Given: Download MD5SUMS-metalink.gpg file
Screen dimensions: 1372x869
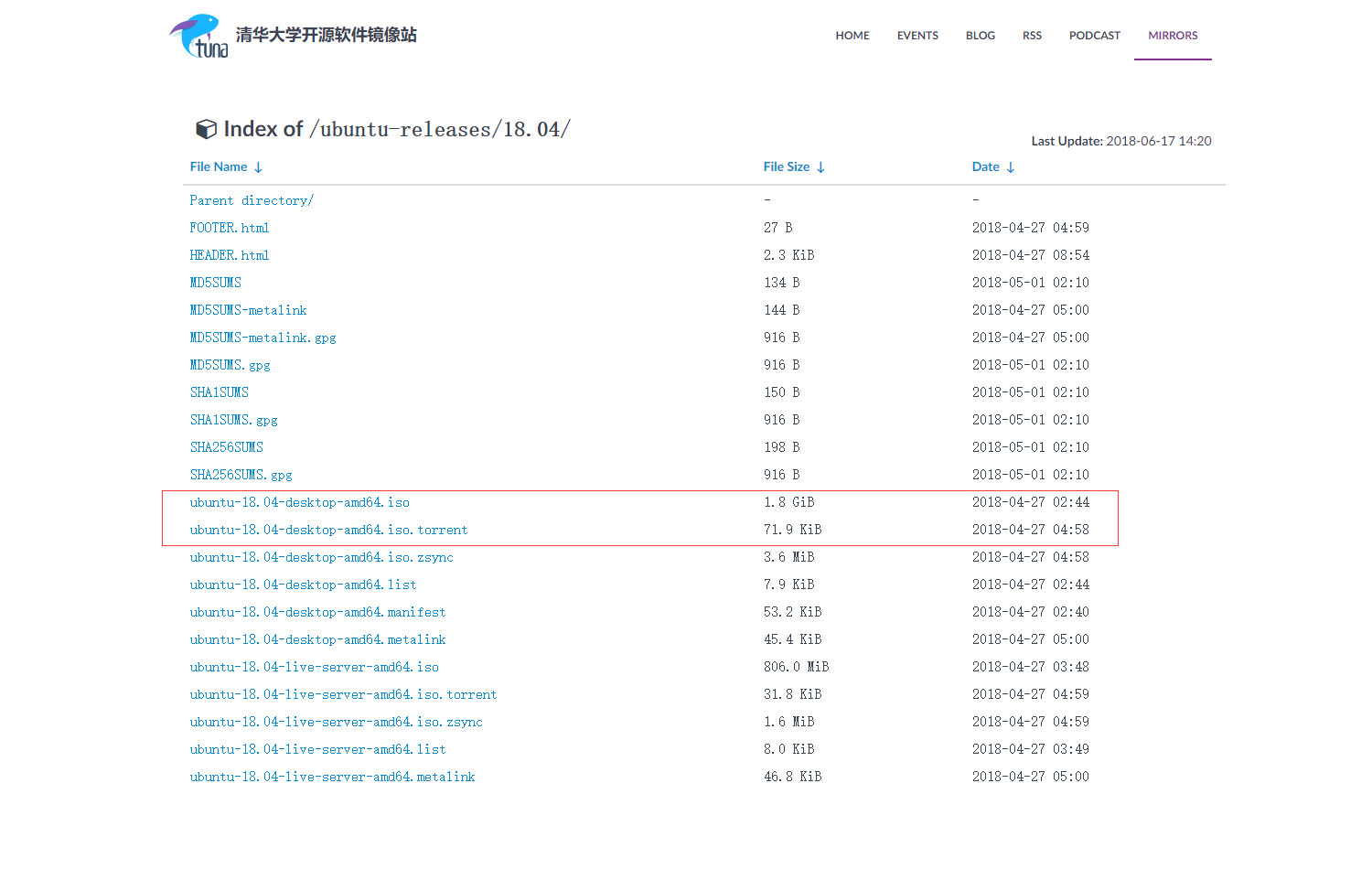Looking at the screenshot, I should (x=263, y=338).
